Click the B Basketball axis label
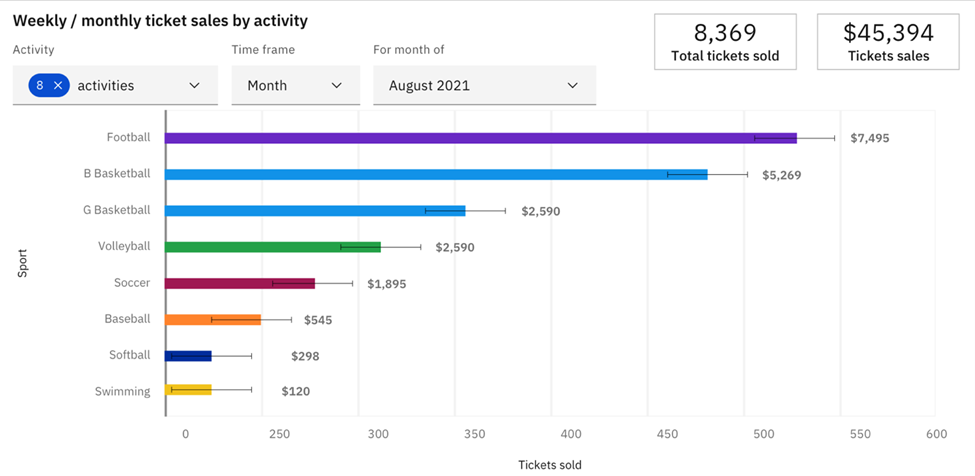This screenshot has width=975, height=476. tap(117, 173)
